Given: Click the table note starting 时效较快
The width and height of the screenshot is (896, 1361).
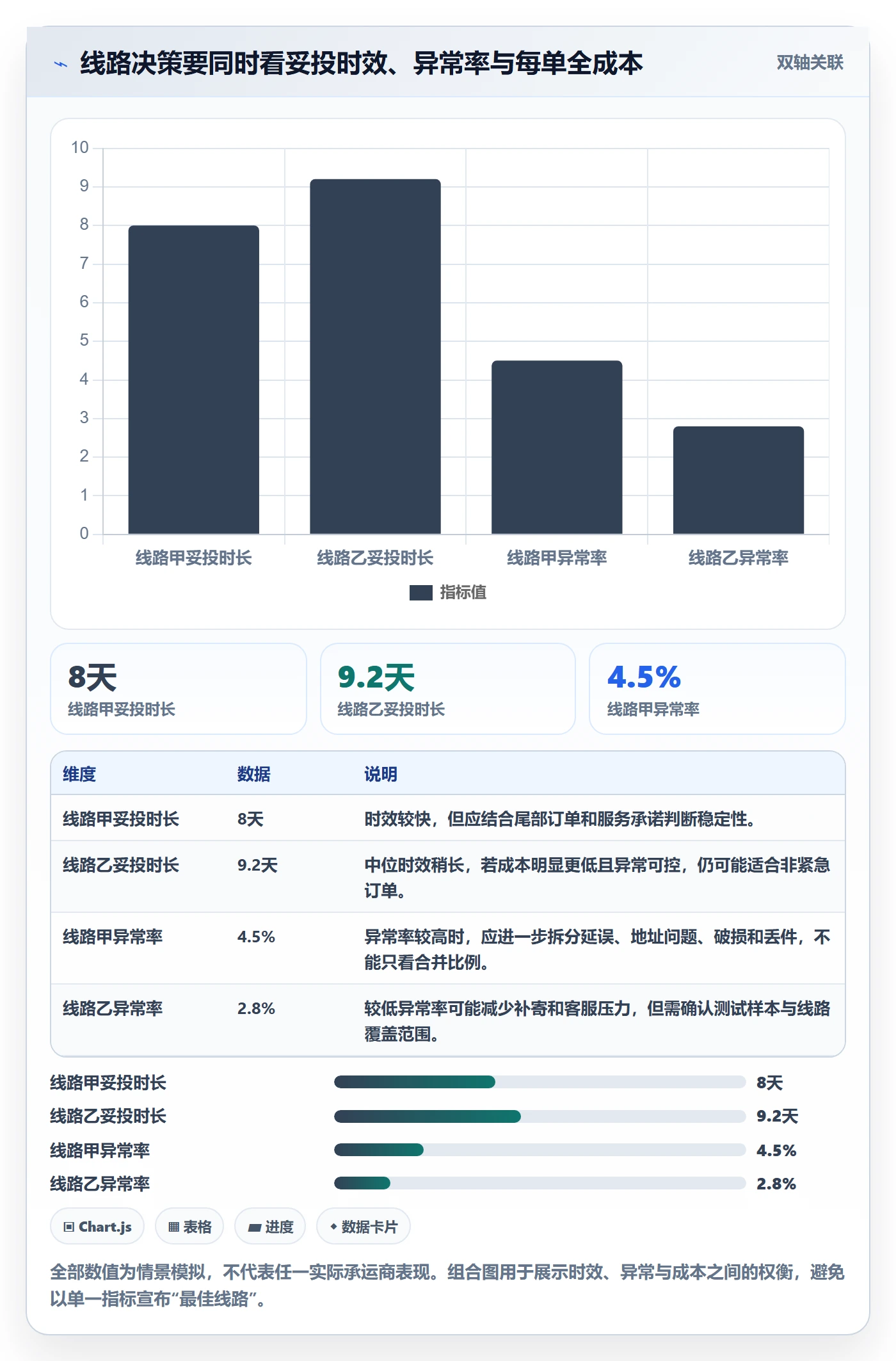Looking at the screenshot, I should pyautogui.click(x=560, y=819).
